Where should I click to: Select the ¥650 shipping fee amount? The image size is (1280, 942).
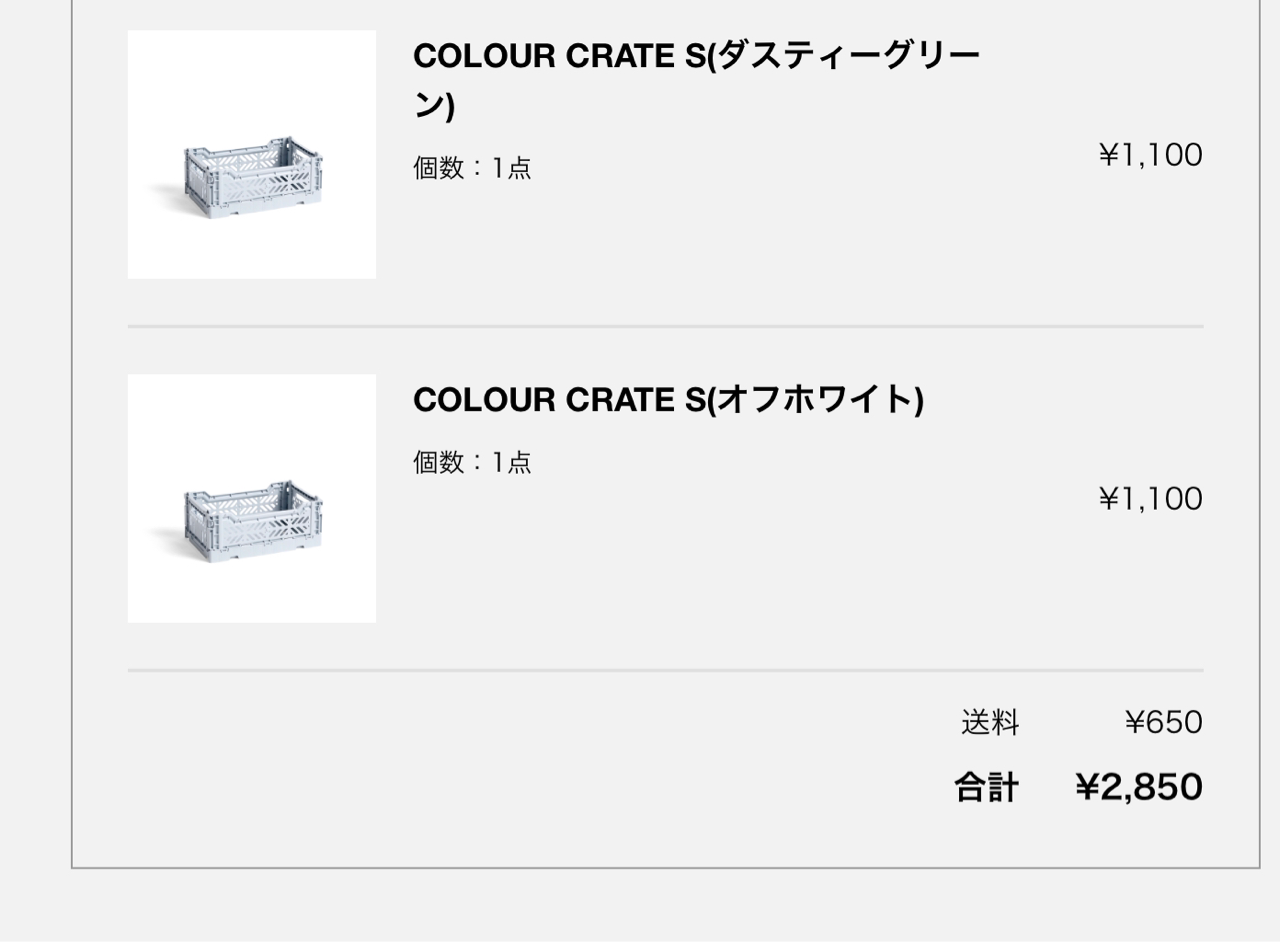click(1163, 722)
